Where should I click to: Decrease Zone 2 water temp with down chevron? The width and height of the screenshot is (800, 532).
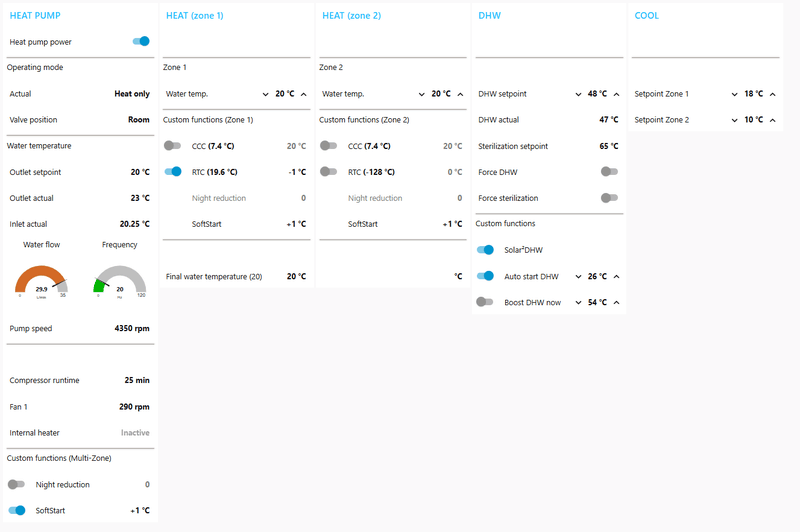click(421, 94)
